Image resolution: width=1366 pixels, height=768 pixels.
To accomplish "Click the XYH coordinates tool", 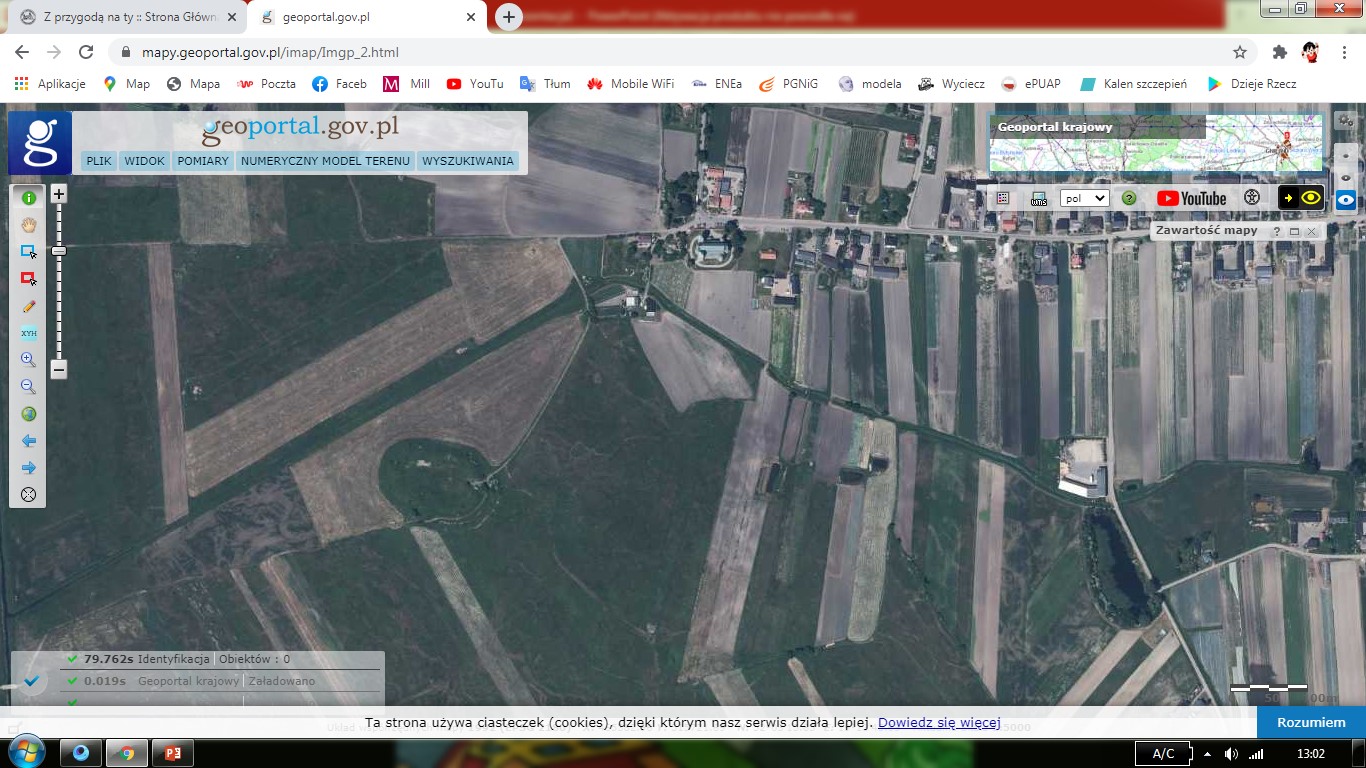I will (28, 333).
